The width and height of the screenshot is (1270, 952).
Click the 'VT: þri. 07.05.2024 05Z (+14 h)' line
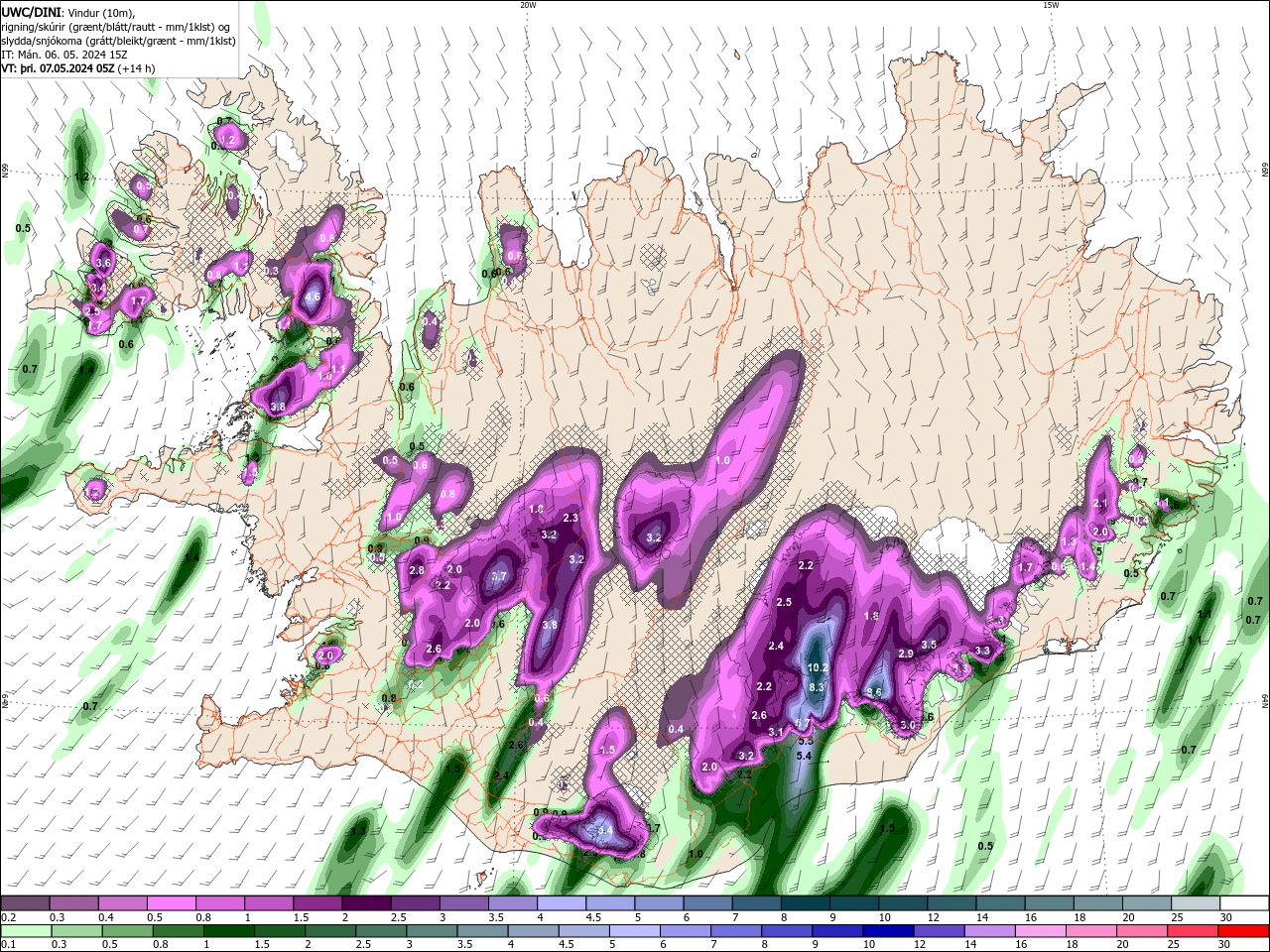click(77, 68)
